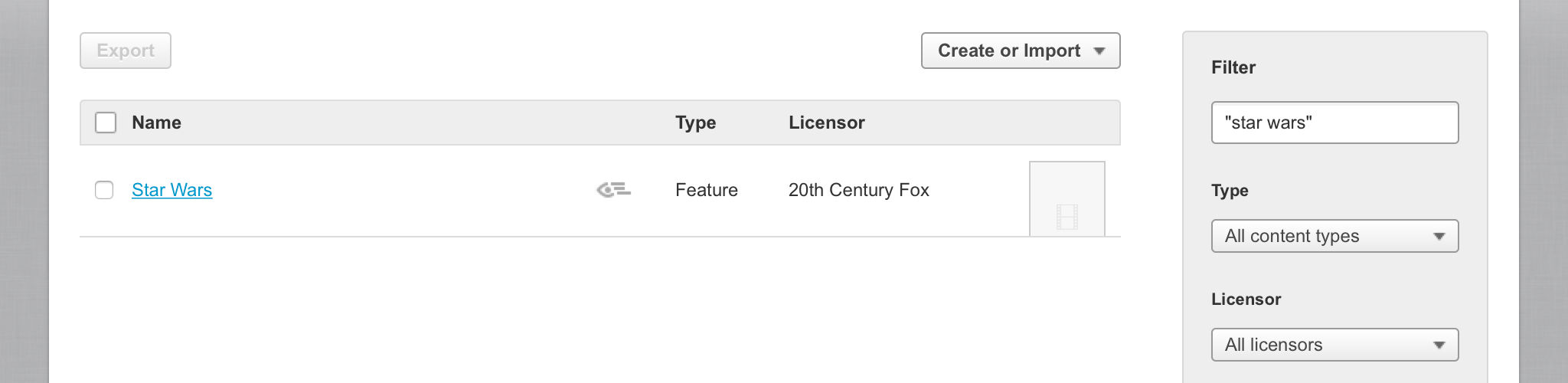Image resolution: width=1568 pixels, height=383 pixels.
Task: Expand the All licensors dropdown
Action: click(x=1334, y=345)
